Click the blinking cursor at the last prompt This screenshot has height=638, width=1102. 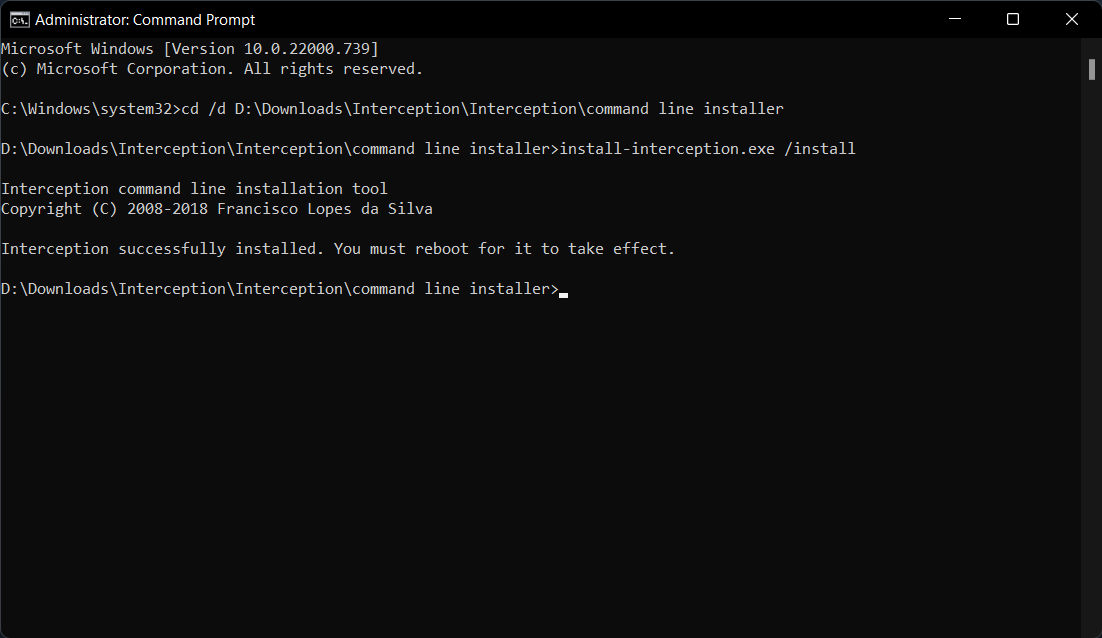[564, 293]
